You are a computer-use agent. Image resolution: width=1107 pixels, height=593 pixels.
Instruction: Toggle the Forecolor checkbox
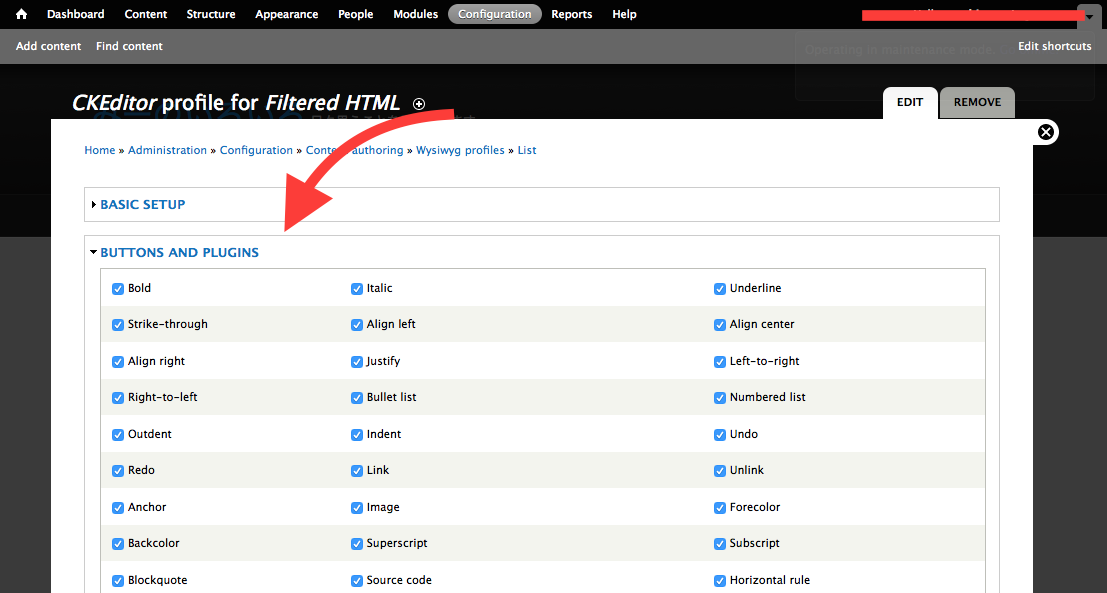(719, 508)
